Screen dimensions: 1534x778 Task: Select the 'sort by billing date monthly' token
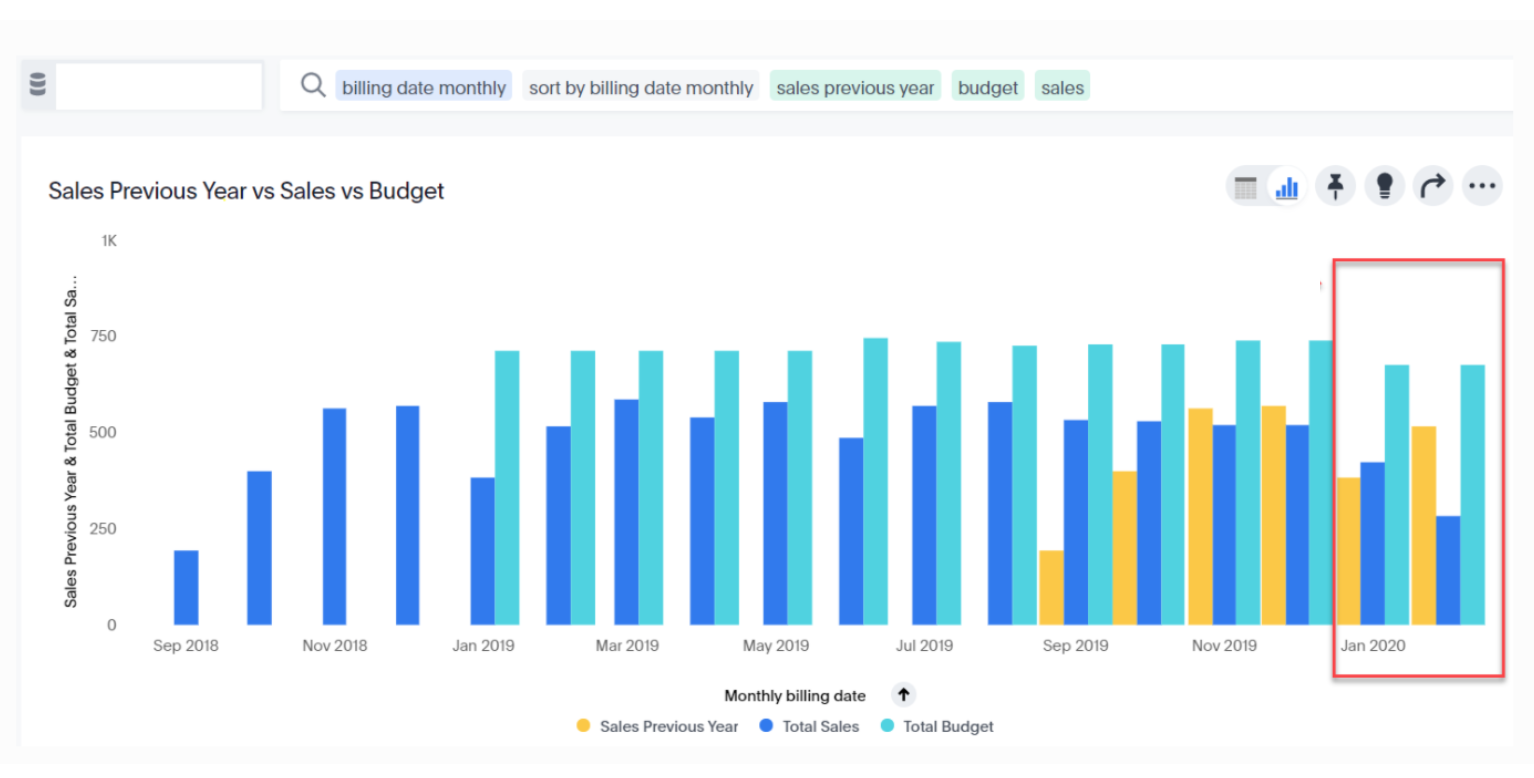pyautogui.click(x=640, y=87)
